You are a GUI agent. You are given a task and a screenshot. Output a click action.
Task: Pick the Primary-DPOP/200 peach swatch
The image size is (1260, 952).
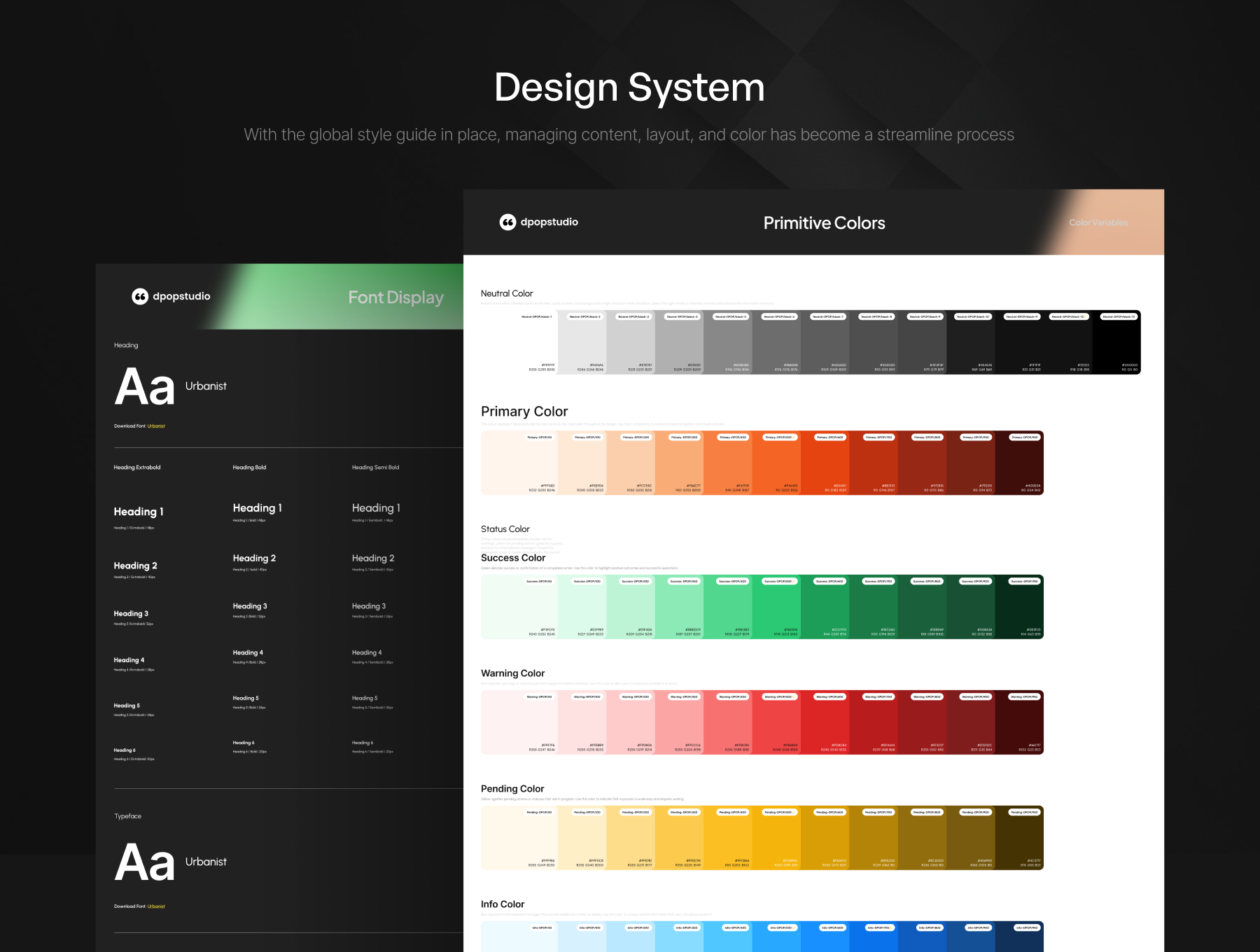point(631,463)
